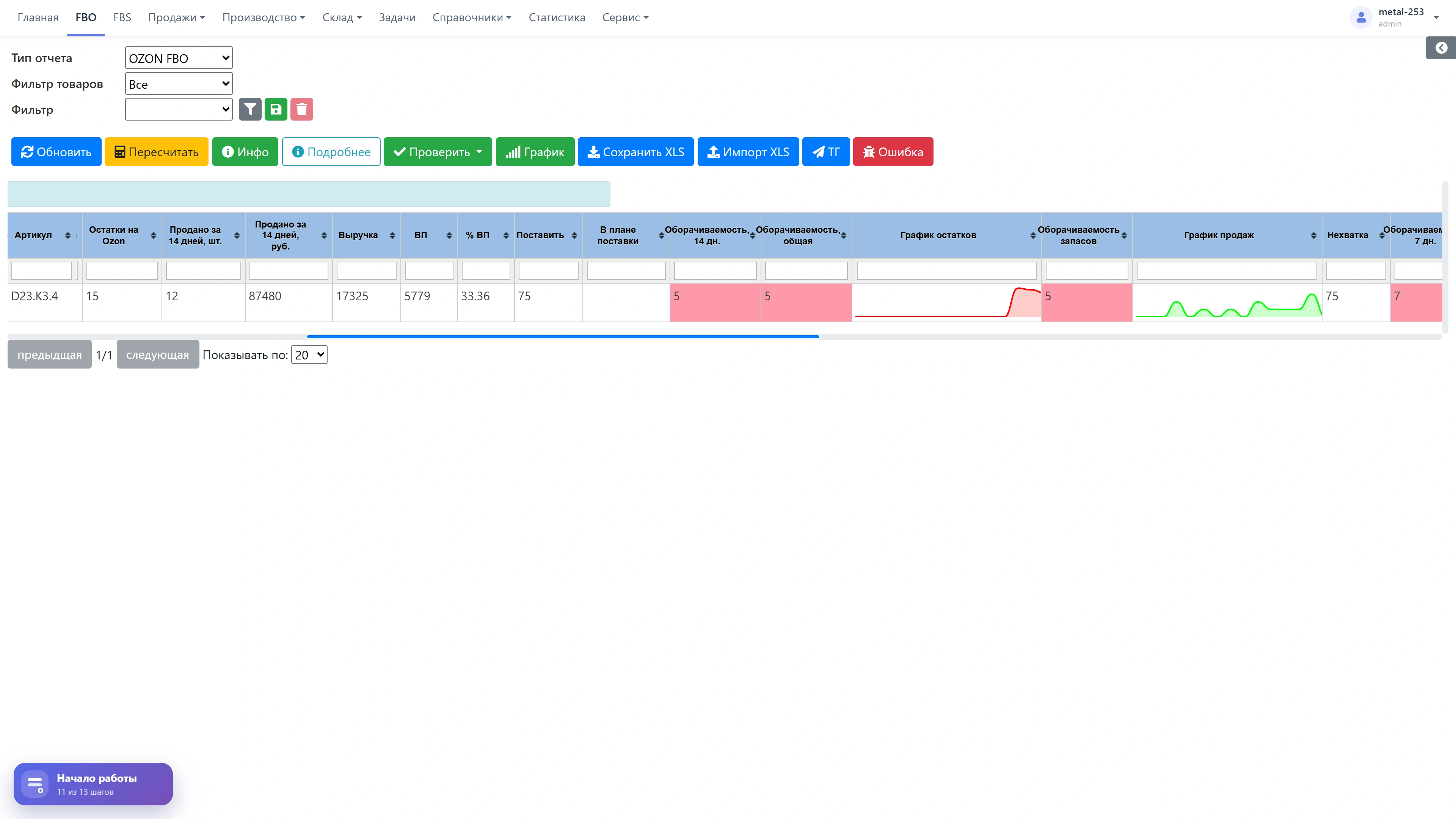Click the user avatar icon
This screenshot has width=1456, height=819.
coord(1361,17)
